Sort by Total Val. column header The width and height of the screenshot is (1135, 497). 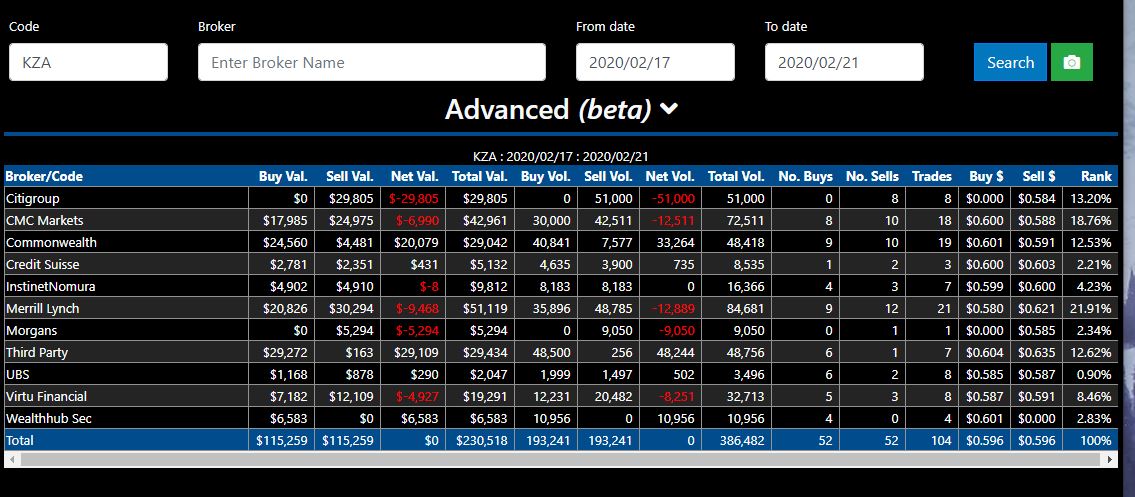click(479, 176)
